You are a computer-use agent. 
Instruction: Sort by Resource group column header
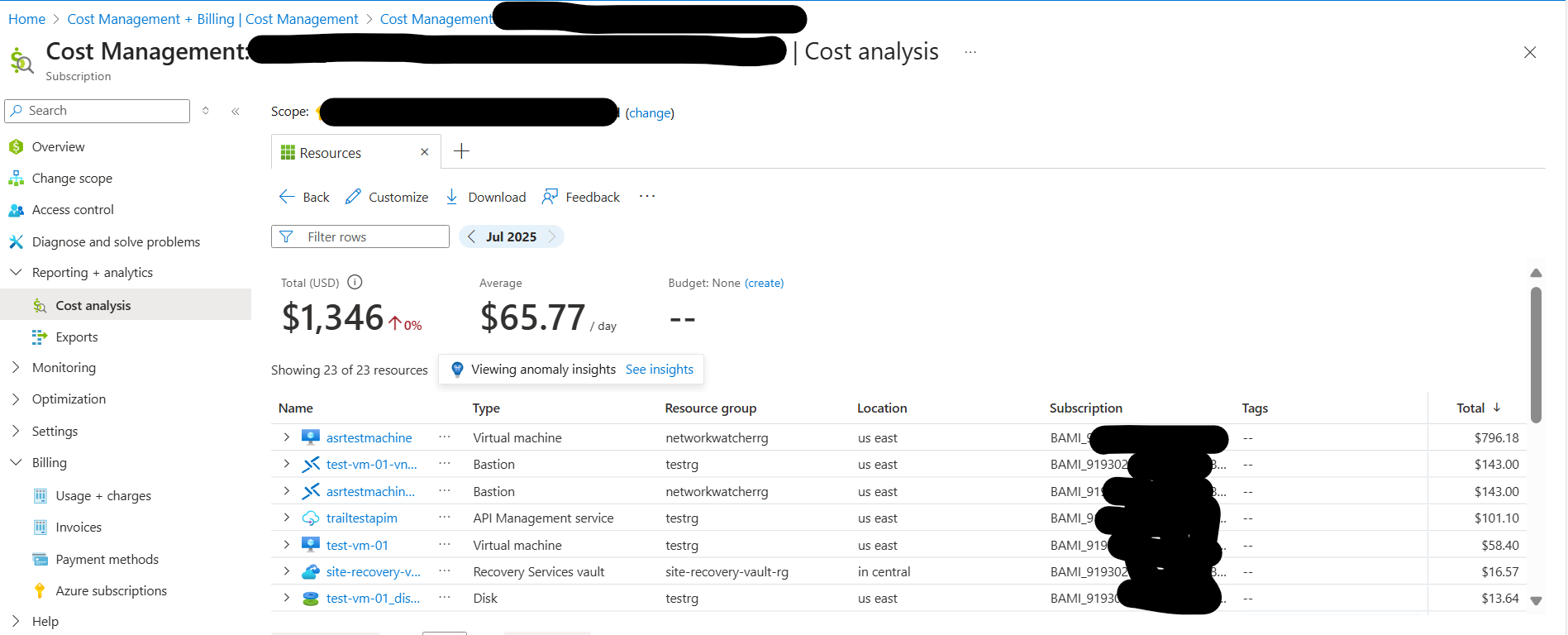click(x=711, y=408)
